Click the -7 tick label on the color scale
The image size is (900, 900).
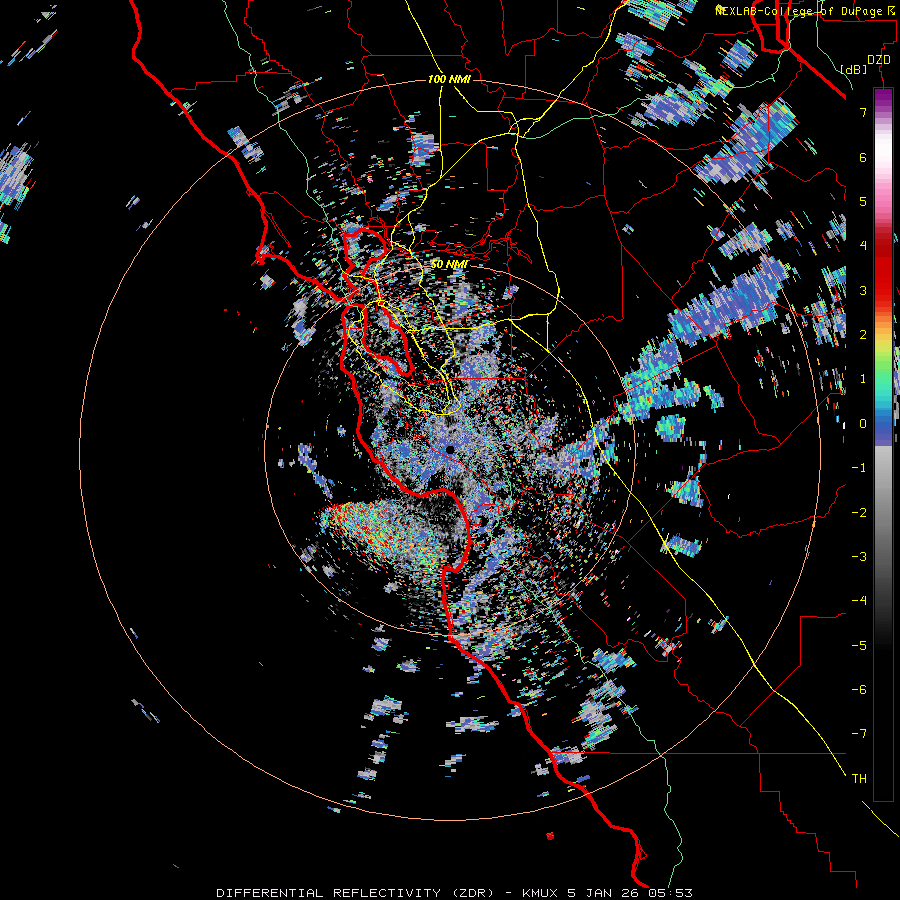859,734
